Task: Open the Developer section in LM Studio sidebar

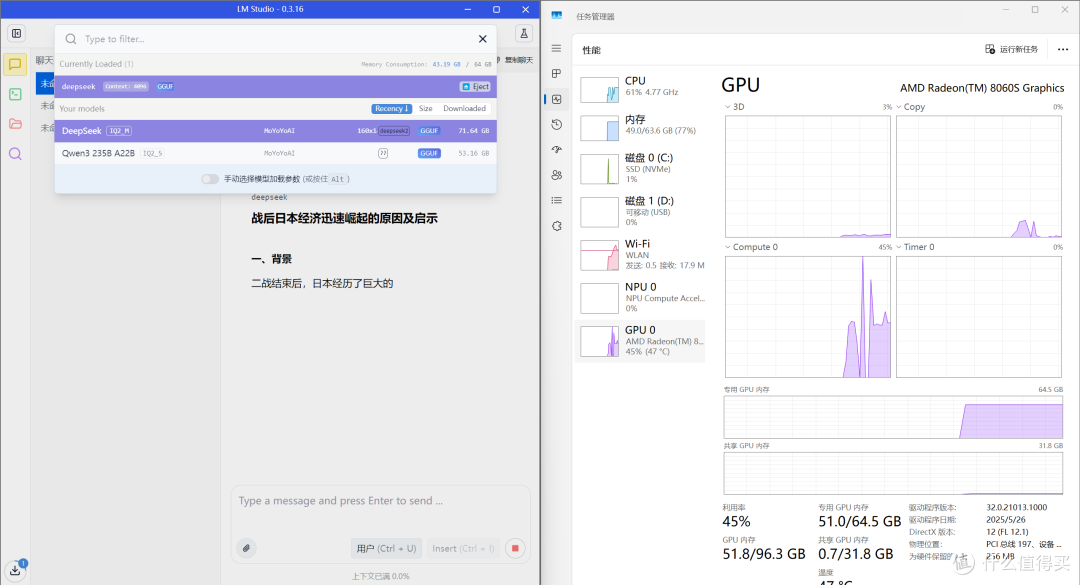Action: 15,94
